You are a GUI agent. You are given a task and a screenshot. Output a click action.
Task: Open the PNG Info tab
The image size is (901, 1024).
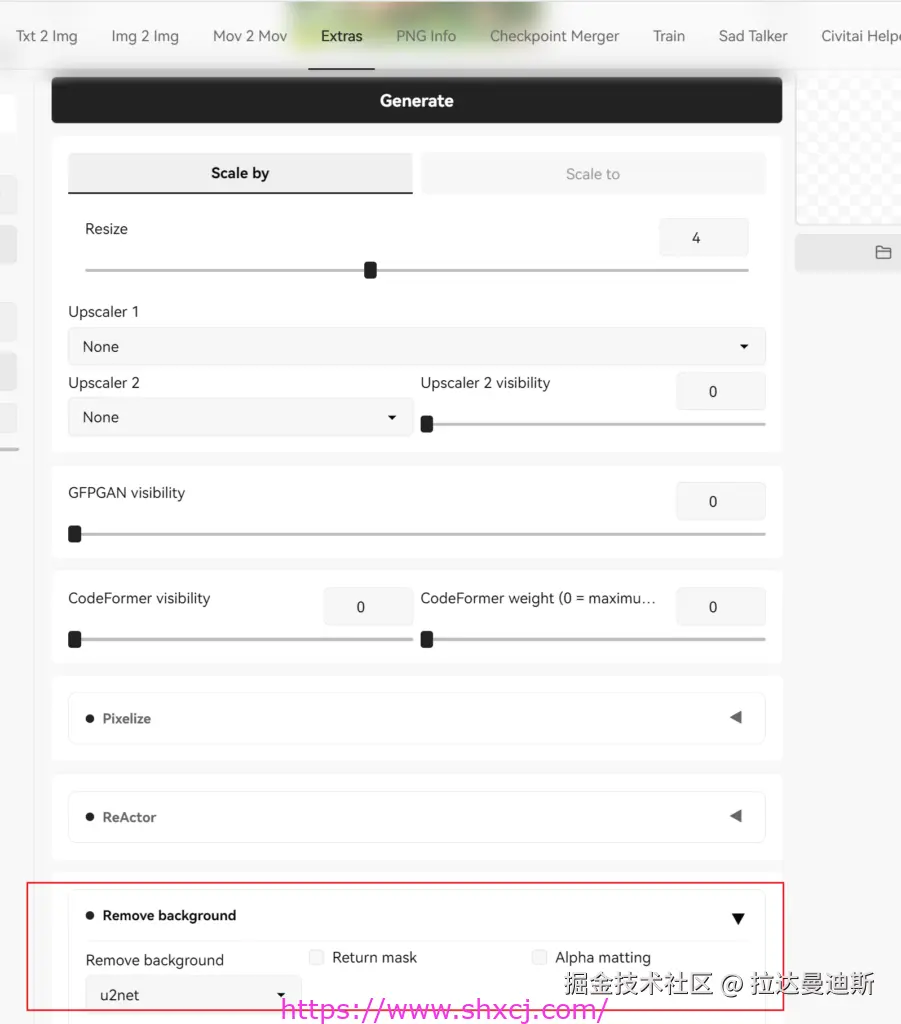click(x=426, y=36)
